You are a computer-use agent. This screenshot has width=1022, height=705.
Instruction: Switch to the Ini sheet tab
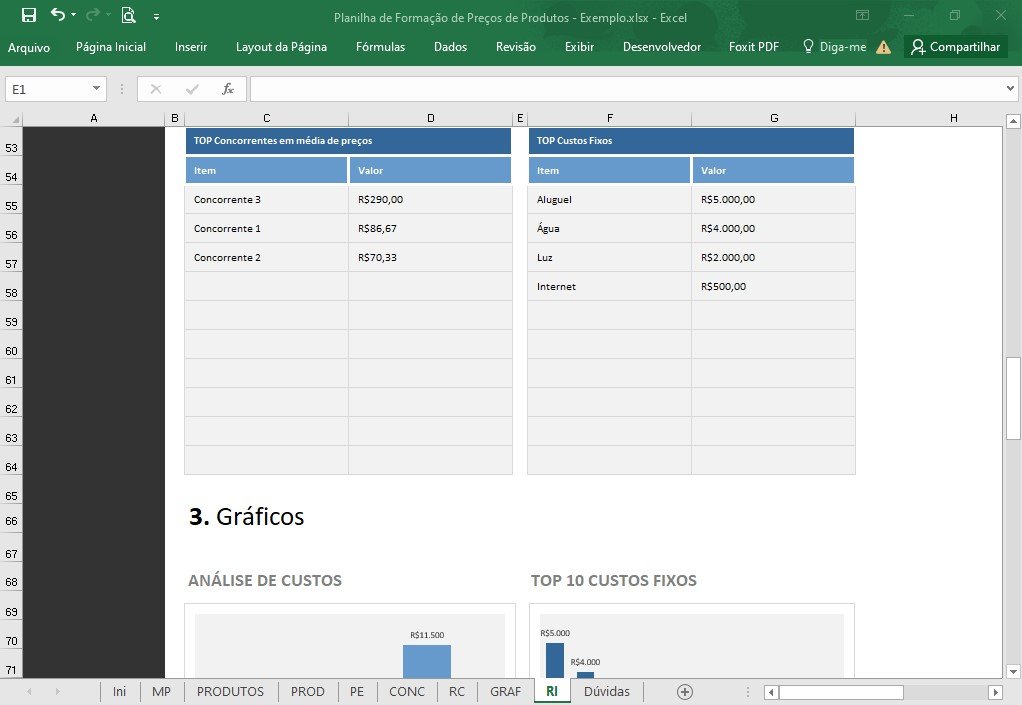click(x=119, y=691)
